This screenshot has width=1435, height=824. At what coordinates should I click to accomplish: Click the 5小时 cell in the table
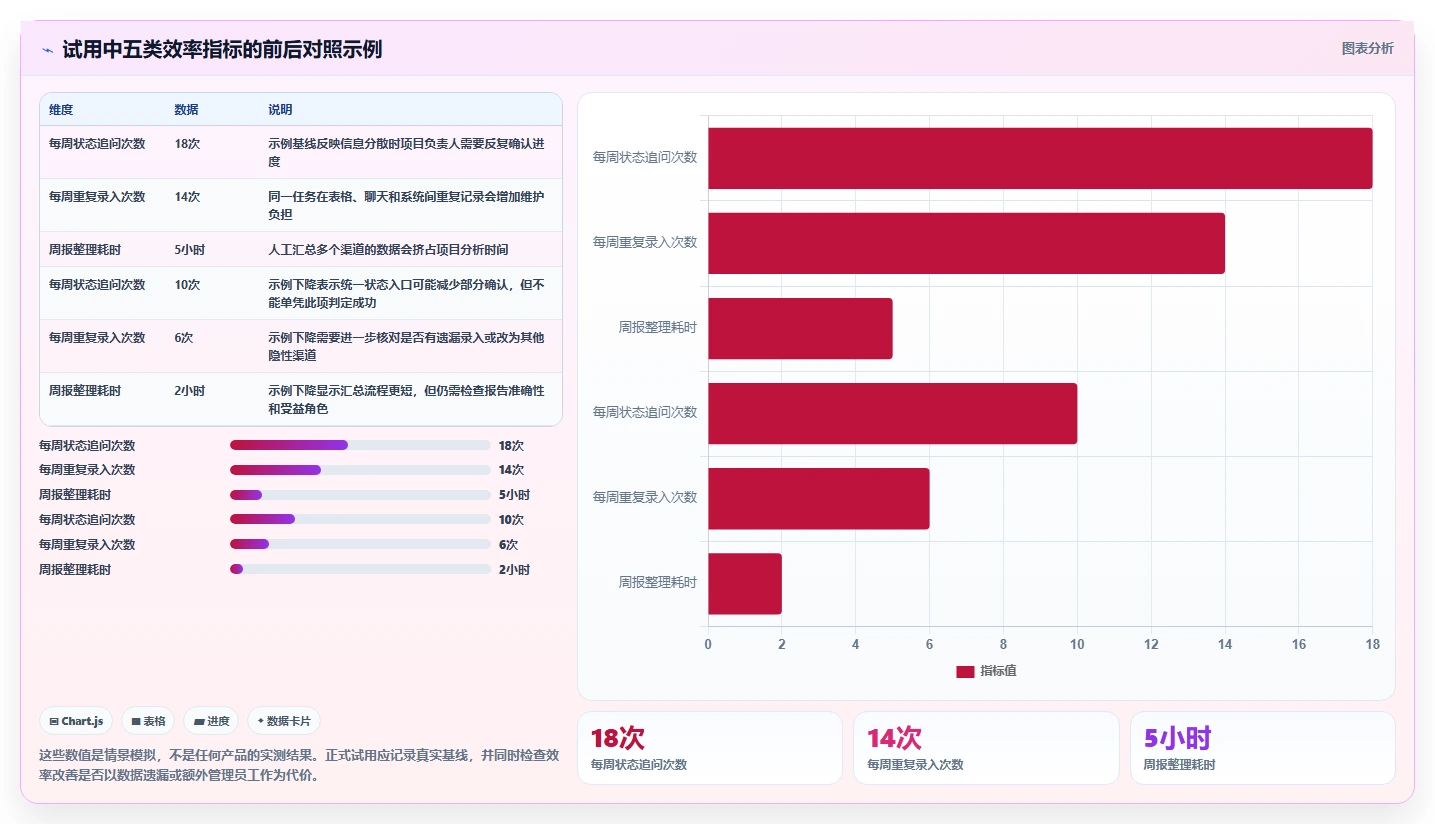189,250
